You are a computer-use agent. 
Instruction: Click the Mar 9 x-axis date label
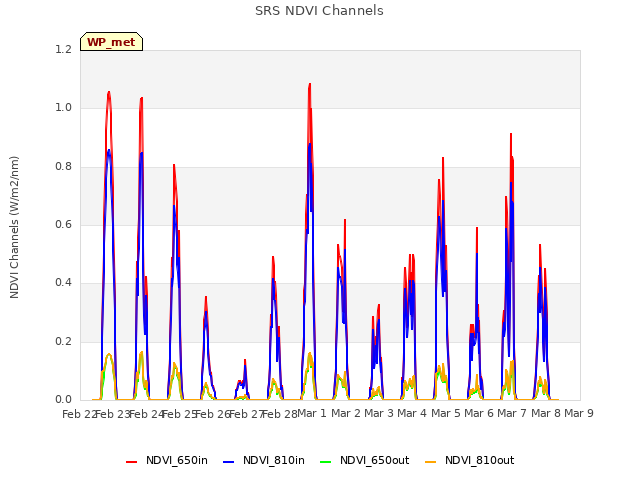(579, 413)
